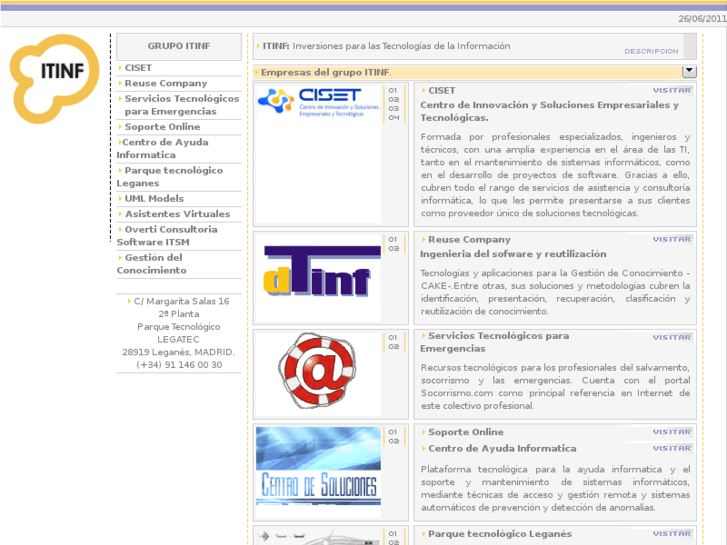The height and width of the screenshot is (545, 727).
Task: Select image 02 of the emergencies card
Action: click(393, 346)
